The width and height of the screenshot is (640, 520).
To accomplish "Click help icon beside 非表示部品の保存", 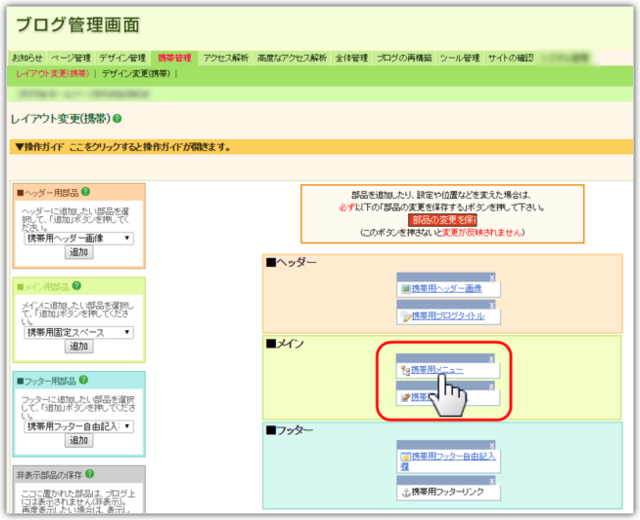I will pos(90,474).
